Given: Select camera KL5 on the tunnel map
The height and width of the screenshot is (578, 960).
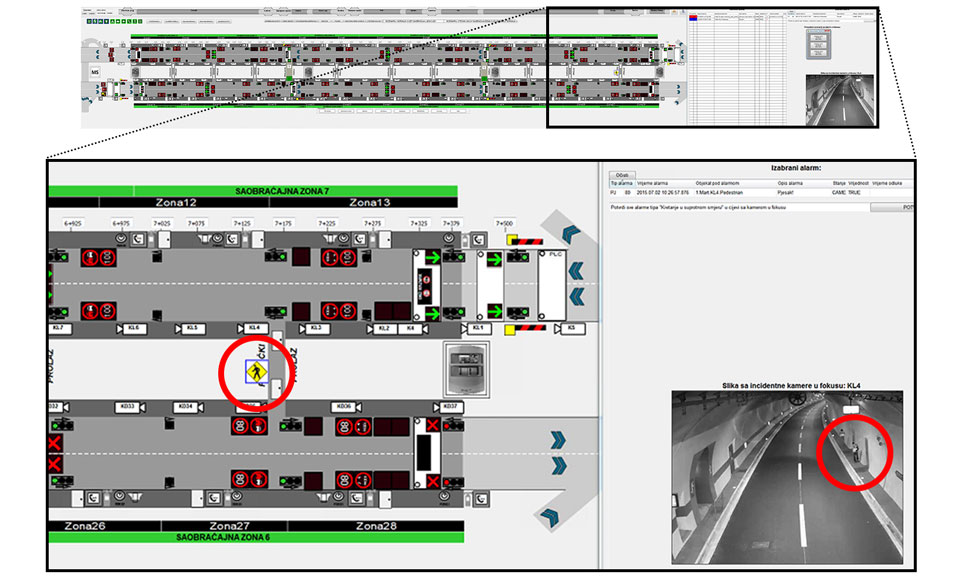Looking at the screenshot, I should tap(190, 329).
